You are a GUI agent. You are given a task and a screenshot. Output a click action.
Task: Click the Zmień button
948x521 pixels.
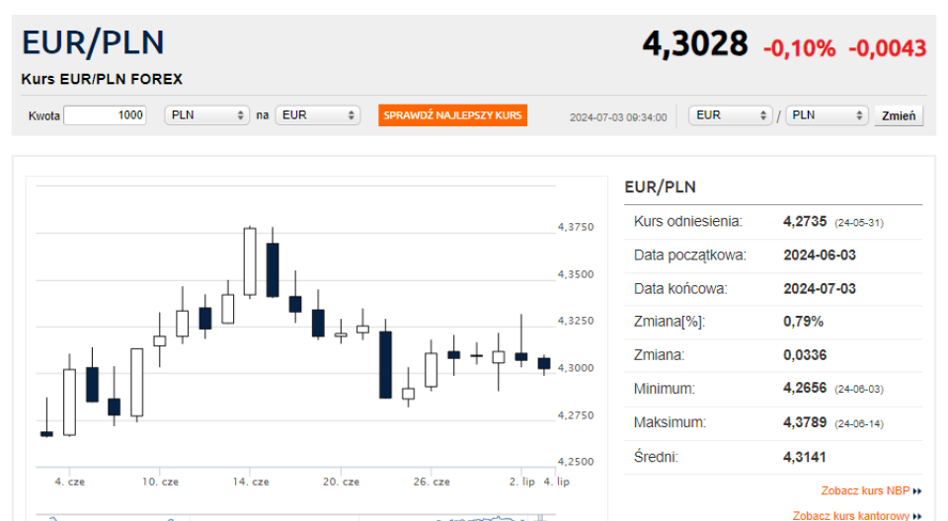click(x=898, y=115)
